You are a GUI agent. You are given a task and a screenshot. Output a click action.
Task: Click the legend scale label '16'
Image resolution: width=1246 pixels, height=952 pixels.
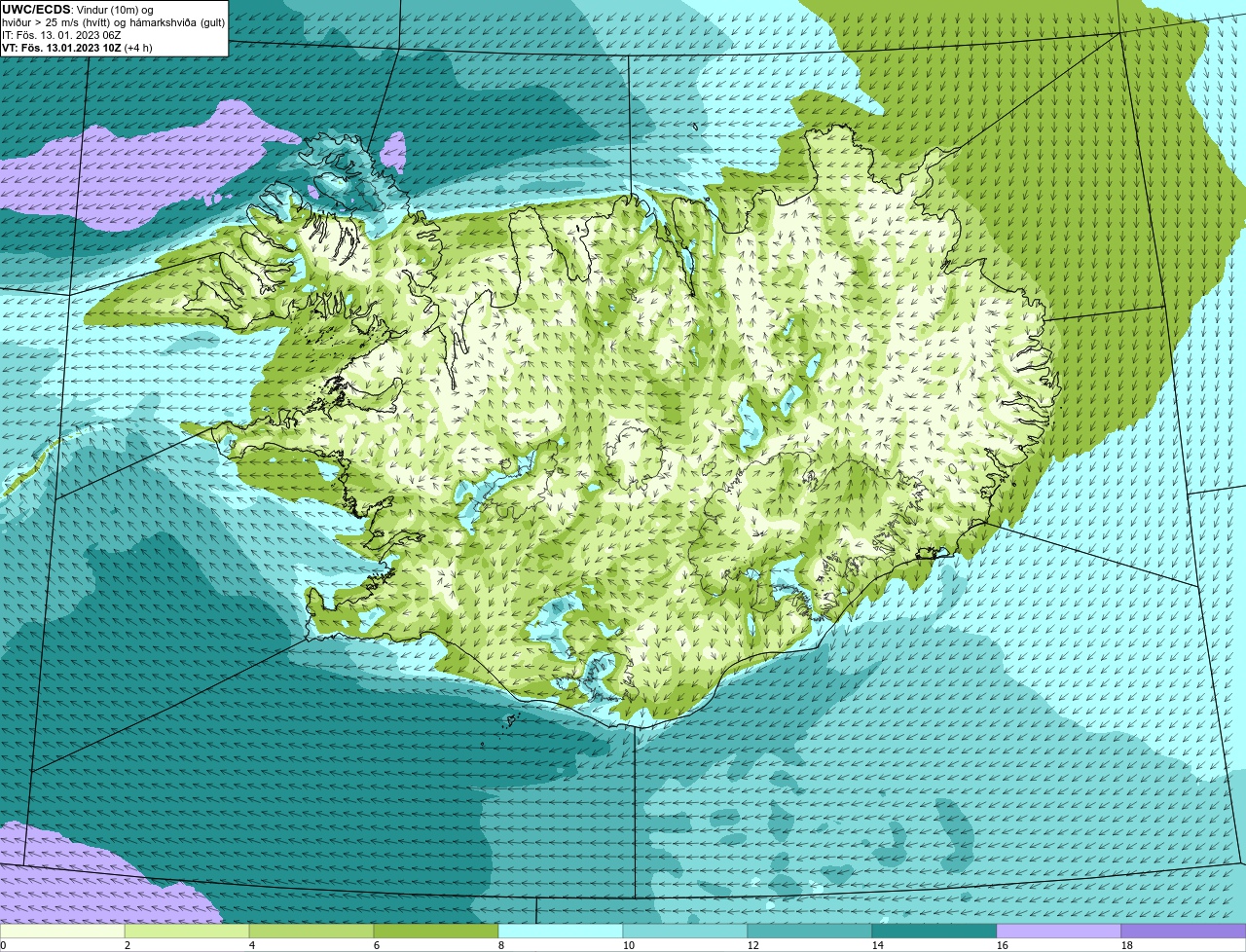tap(1003, 945)
